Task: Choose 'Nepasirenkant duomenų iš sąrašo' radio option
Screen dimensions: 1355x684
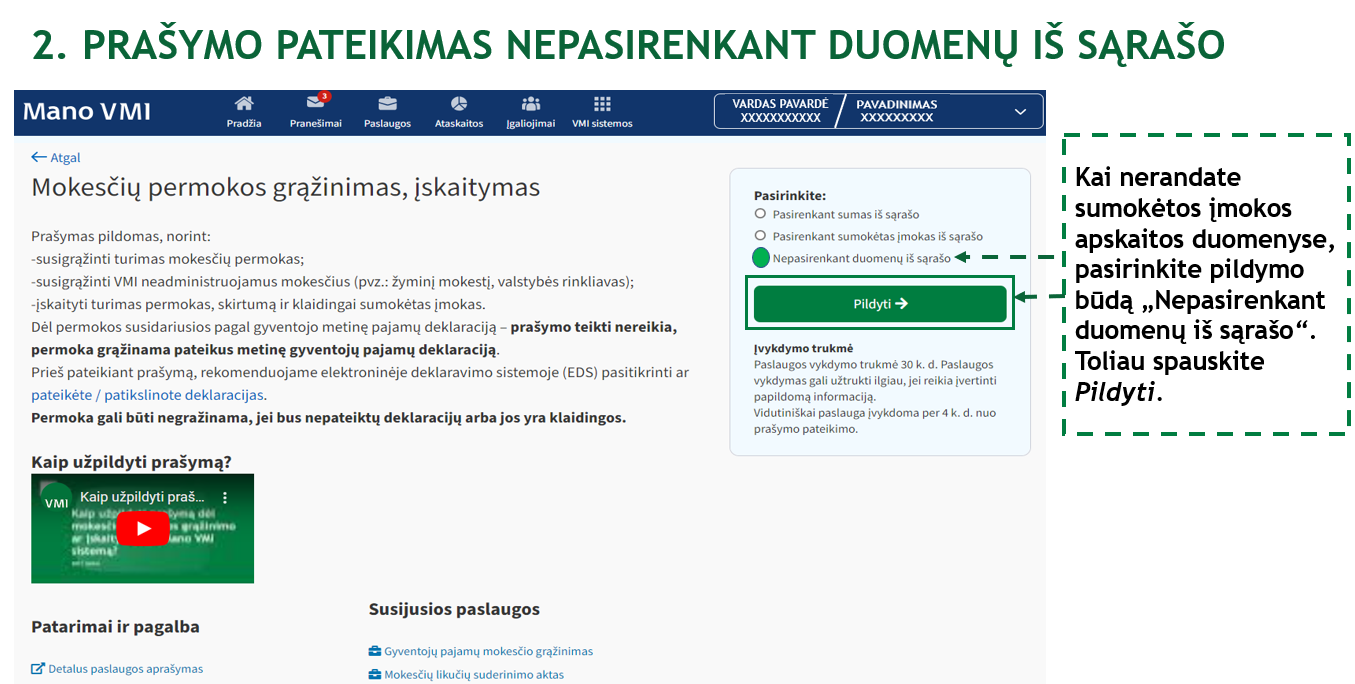Action: pyautogui.click(x=761, y=258)
